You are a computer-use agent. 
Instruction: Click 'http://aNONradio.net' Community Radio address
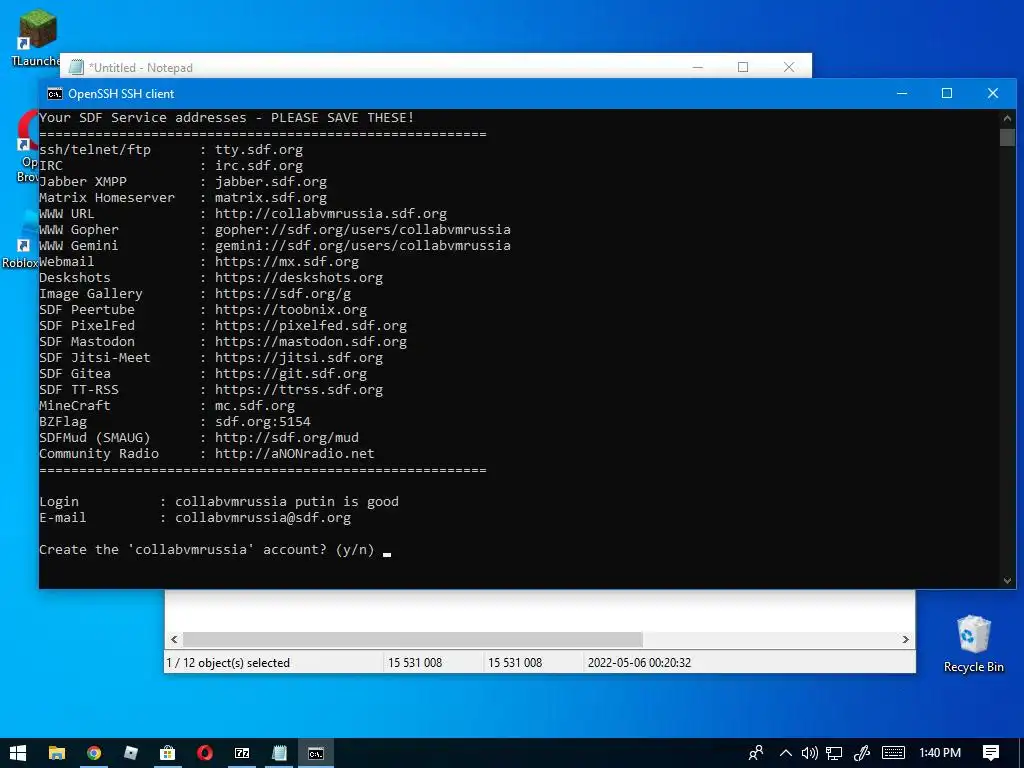[295, 454]
